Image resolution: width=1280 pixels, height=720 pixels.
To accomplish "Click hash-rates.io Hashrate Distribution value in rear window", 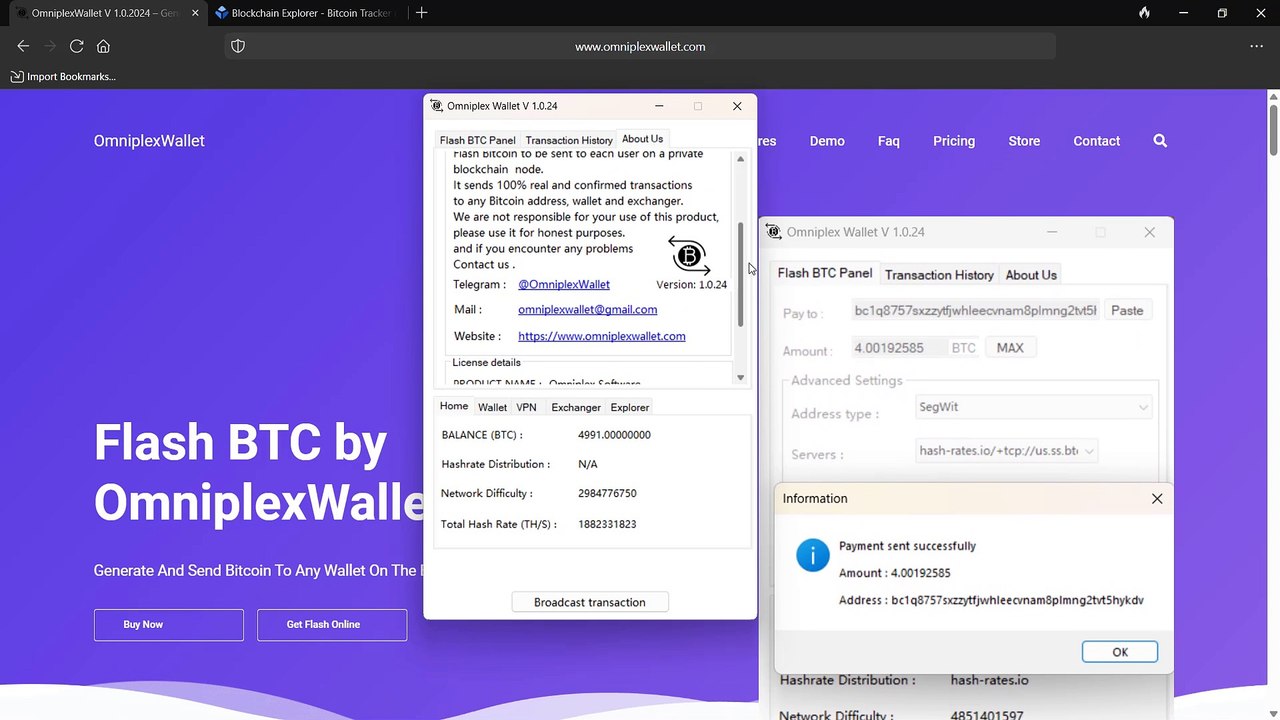I will click(989, 680).
